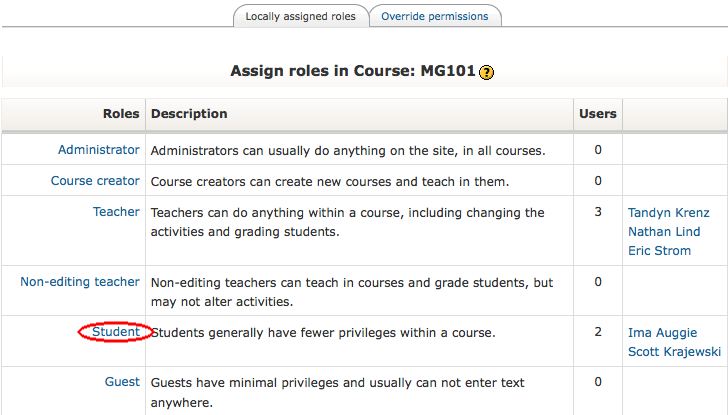Select the Teacher role link
728x415 pixels.
click(116, 212)
